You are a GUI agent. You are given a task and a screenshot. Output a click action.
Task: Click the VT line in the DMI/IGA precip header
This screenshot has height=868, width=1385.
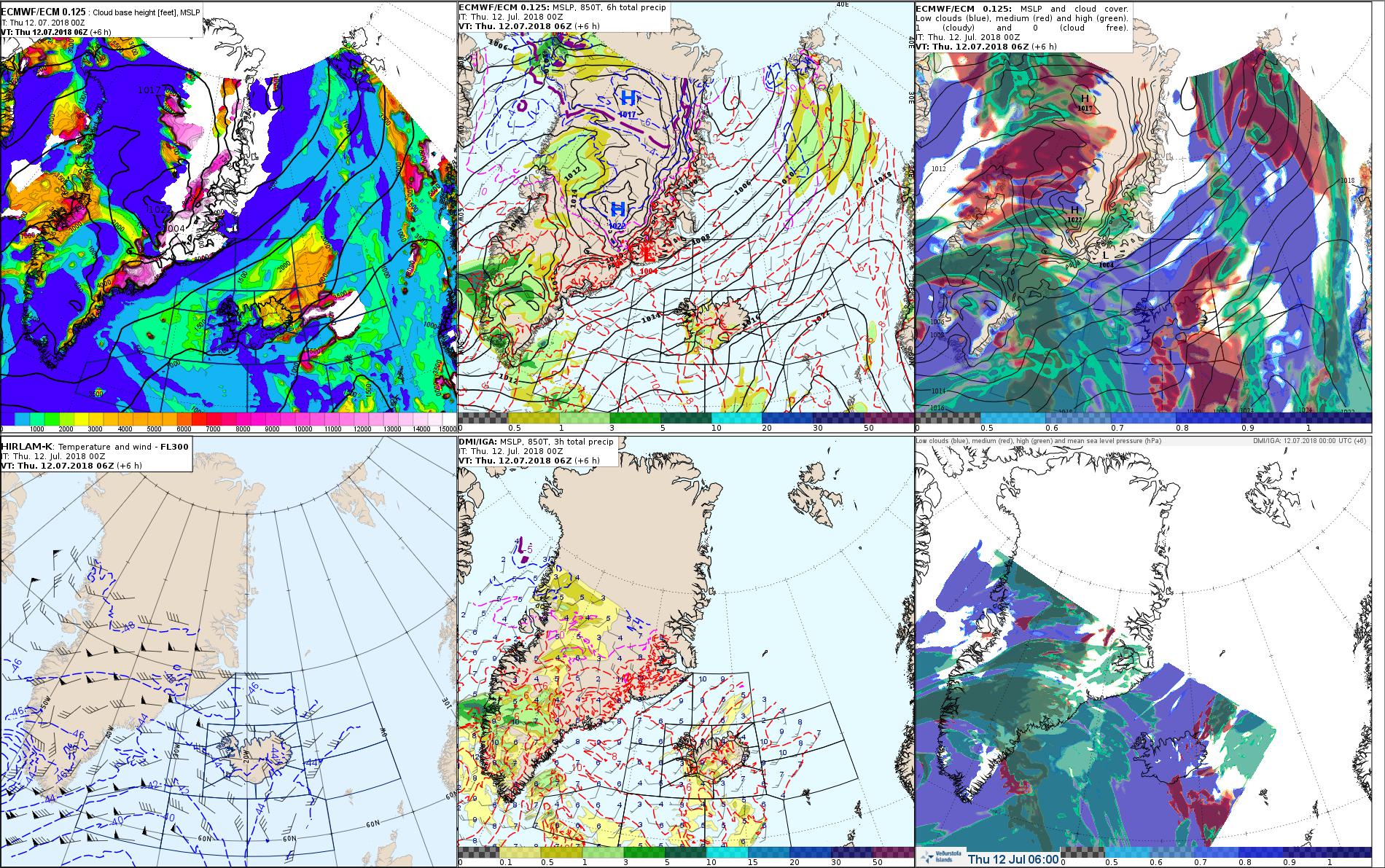529,461
